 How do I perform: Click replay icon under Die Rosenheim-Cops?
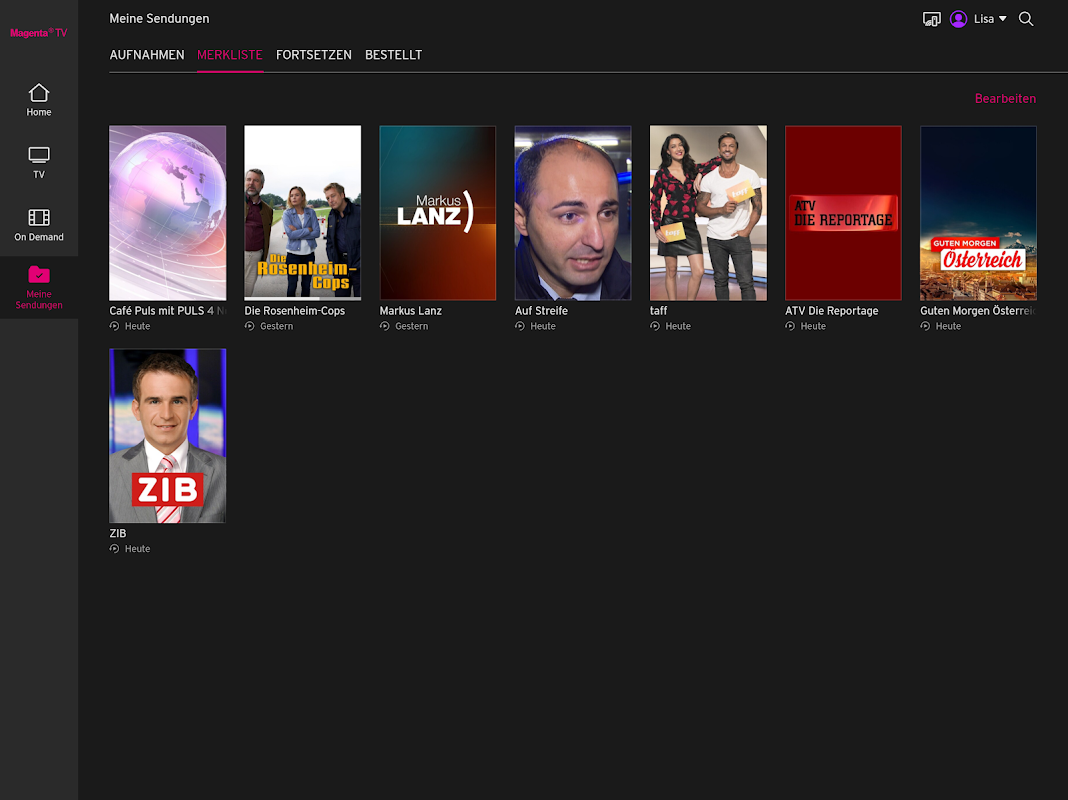point(249,326)
